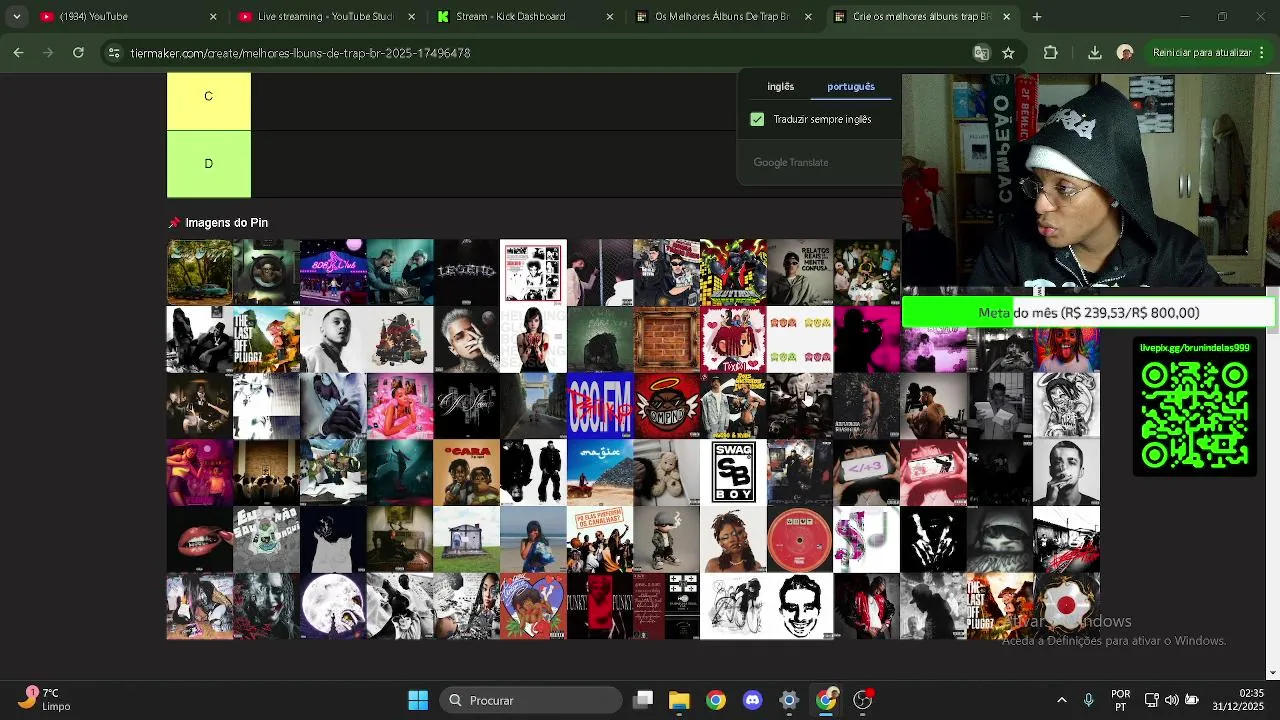Open the POR PT language switcher
The height and width of the screenshot is (720, 1280).
[1121, 700]
